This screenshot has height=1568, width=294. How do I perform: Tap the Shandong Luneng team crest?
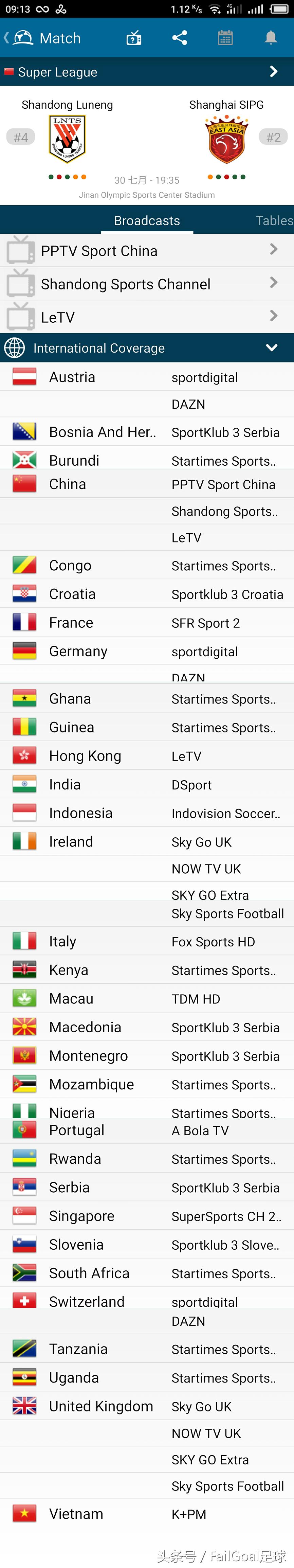pyautogui.click(x=67, y=139)
